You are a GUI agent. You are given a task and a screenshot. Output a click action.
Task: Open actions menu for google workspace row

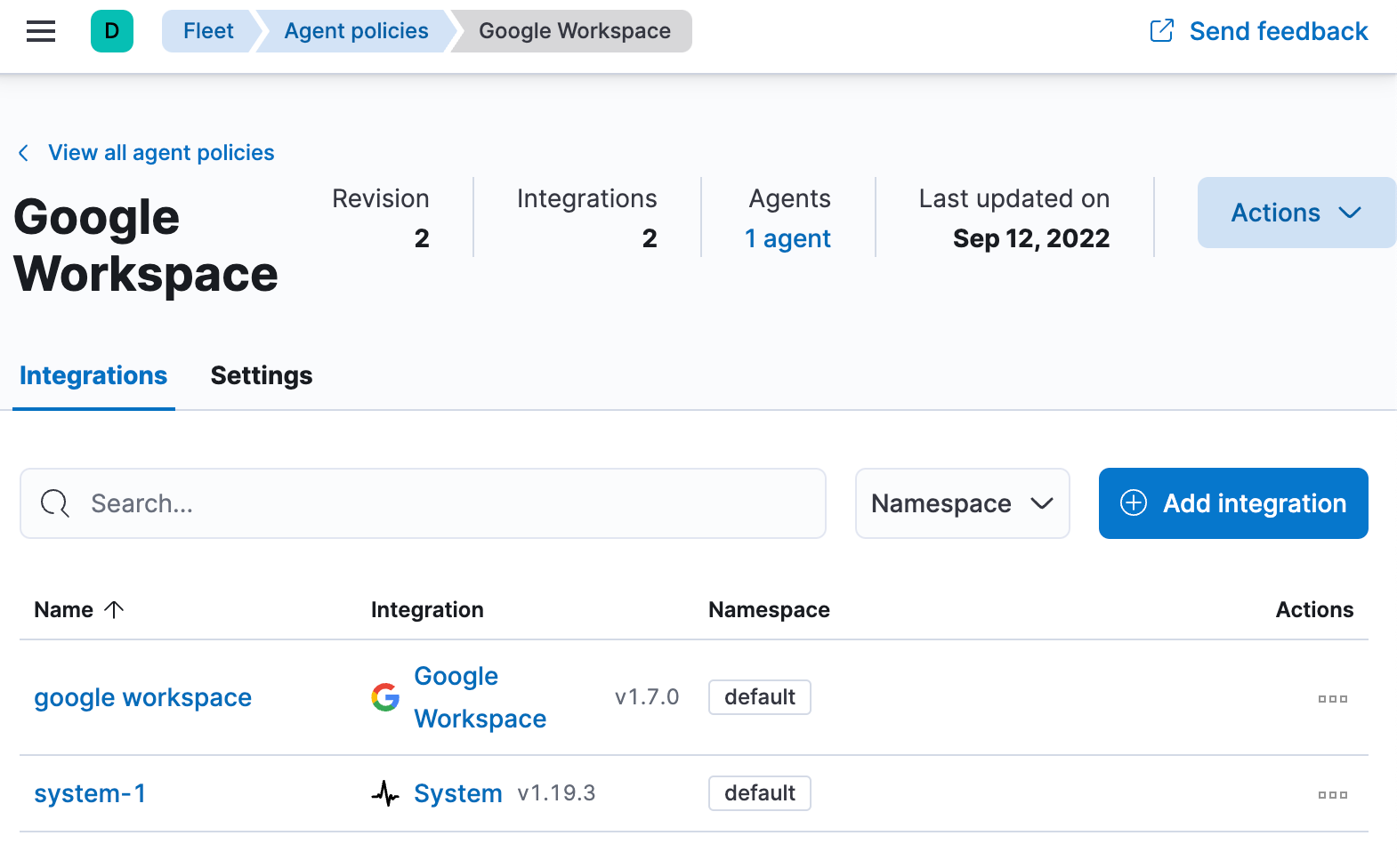point(1333,699)
